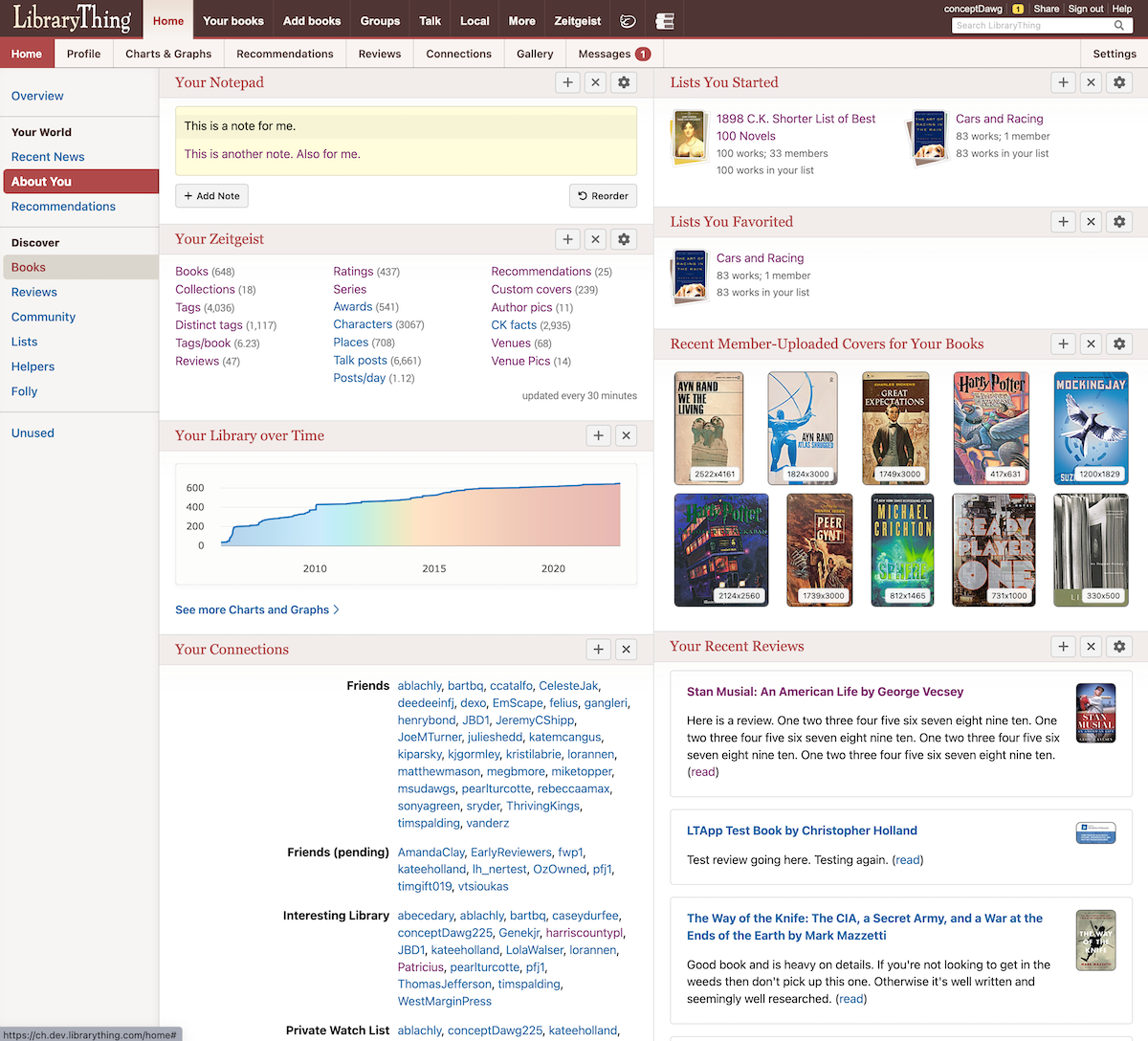This screenshot has width=1148, height=1041.
Task: Dismiss Your Connections module with its X icon
Action: [x=626, y=649]
